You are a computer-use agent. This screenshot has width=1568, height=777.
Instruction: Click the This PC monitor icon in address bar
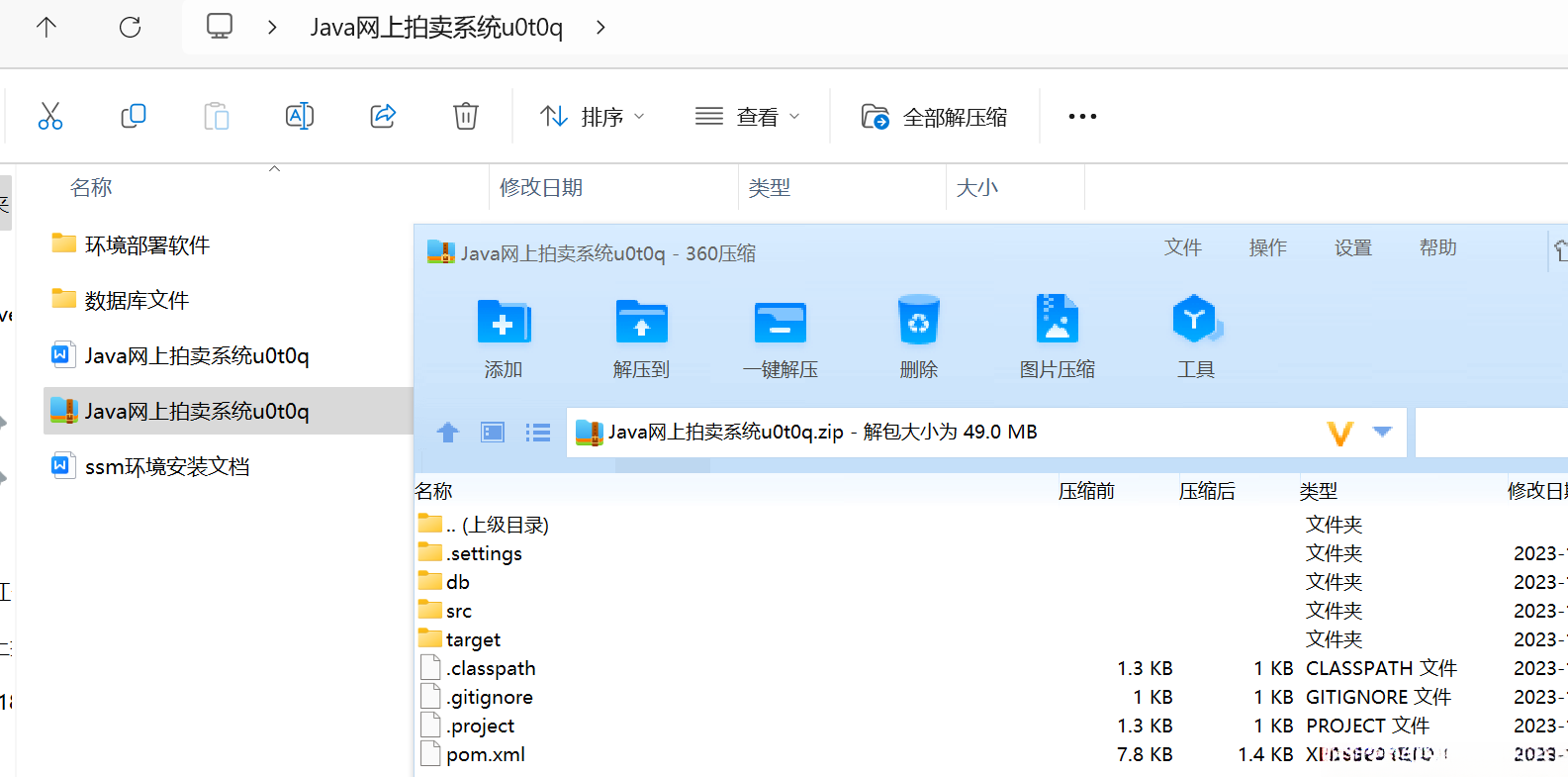pos(220,27)
